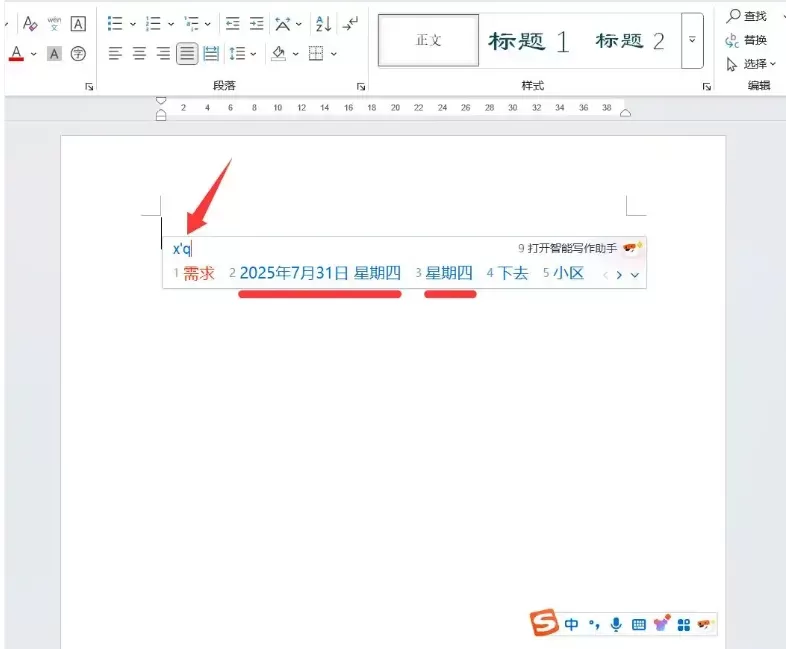
Task: Toggle show/hide paragraph marks
Action: [350, 23]
